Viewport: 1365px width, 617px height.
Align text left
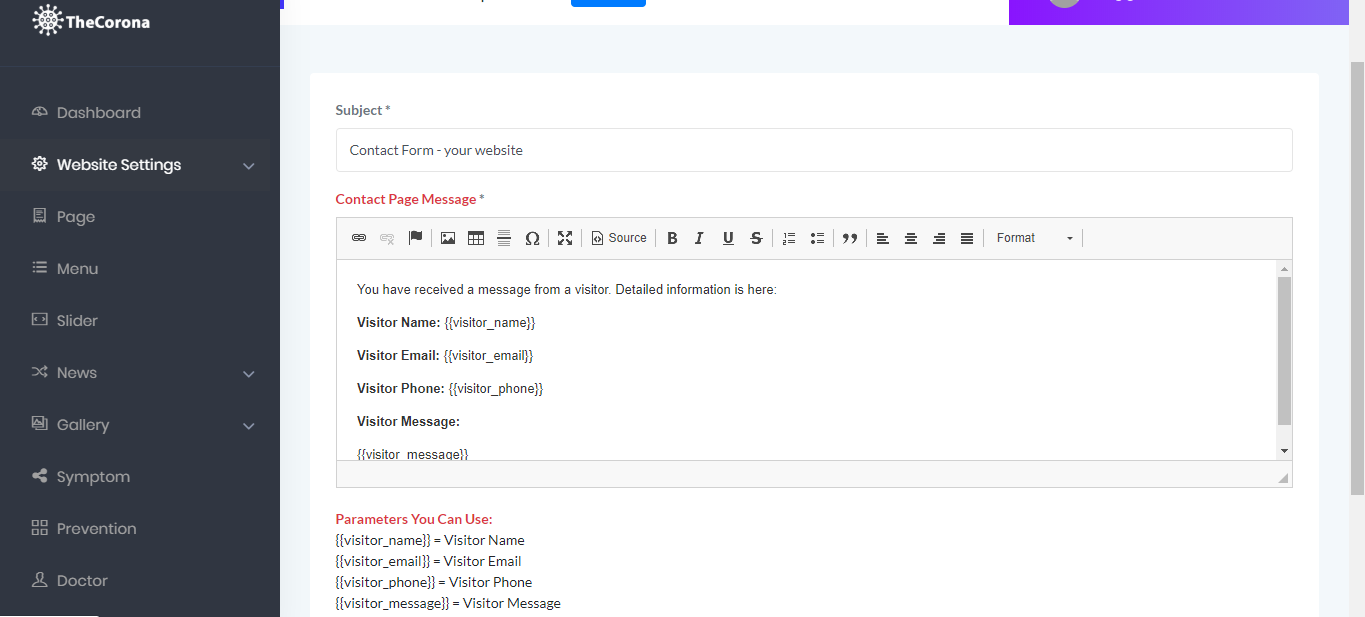click(883, 238)
